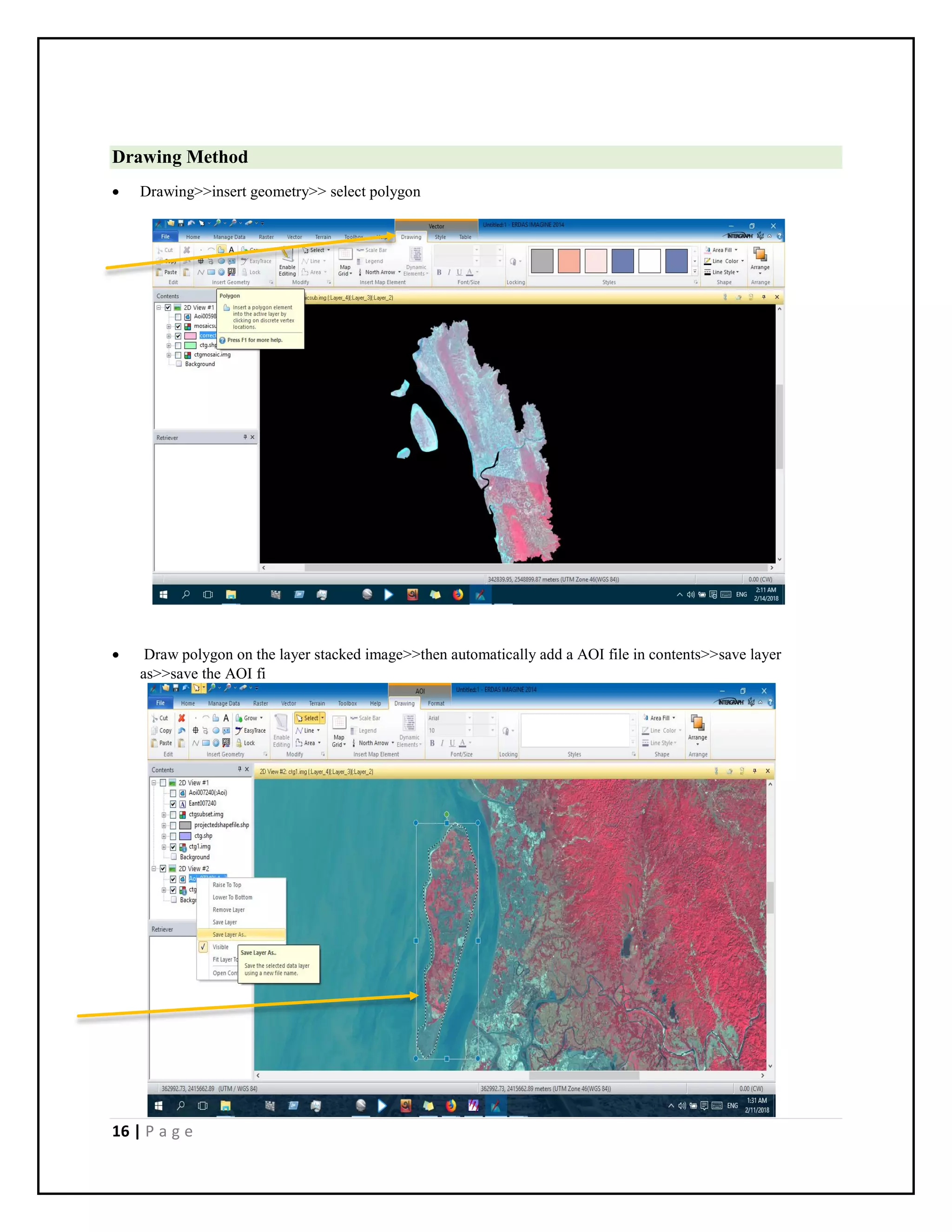Open the Arial font name dropdown
This screenshot has height=1232, width=952.
coord(469,718)
